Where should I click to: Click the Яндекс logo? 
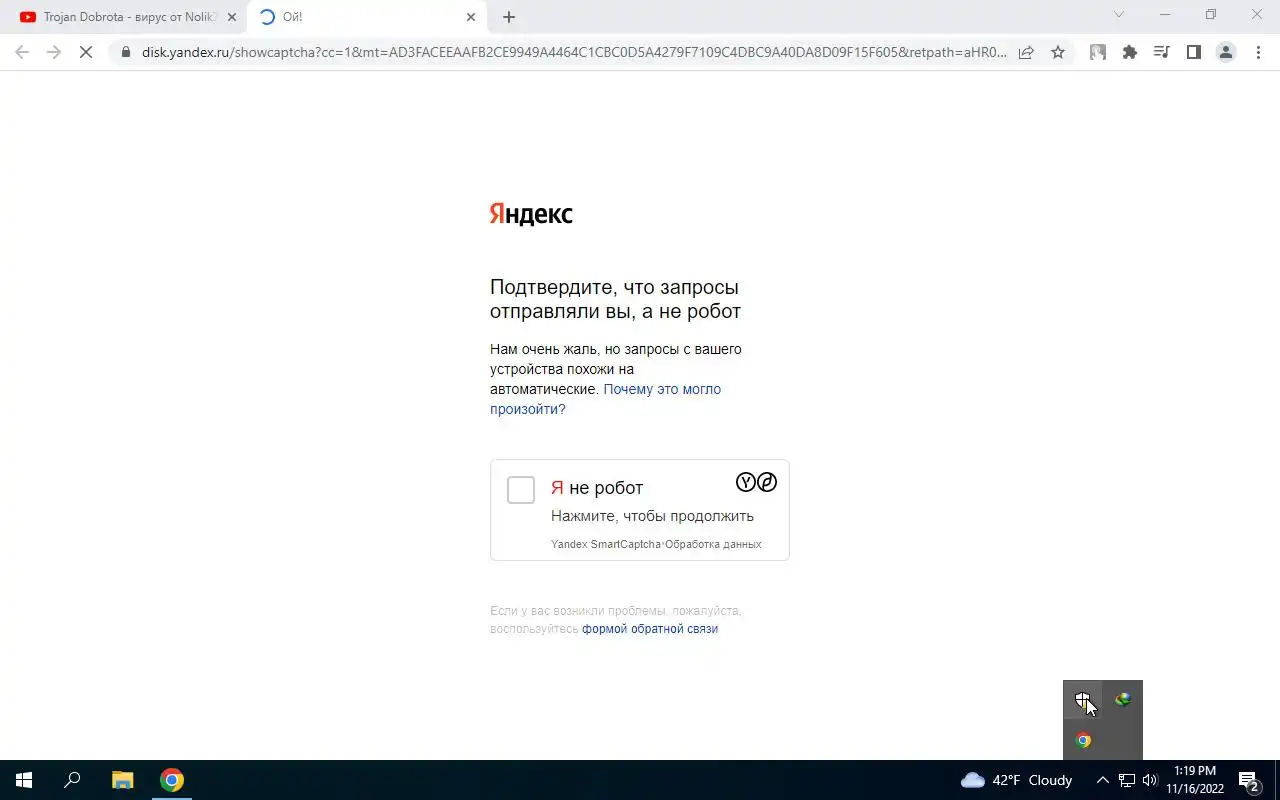(531, 214)
